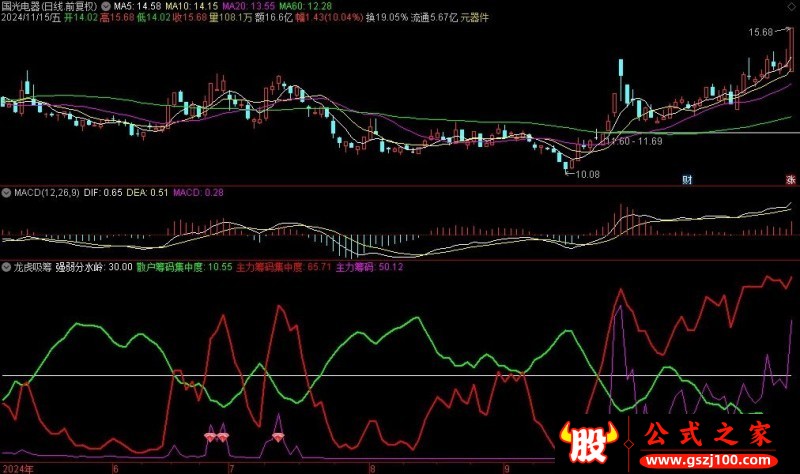This screenshot has height=474, width=800.
Task: Click the 元器件 sector label
Action: tap(474, 18)
